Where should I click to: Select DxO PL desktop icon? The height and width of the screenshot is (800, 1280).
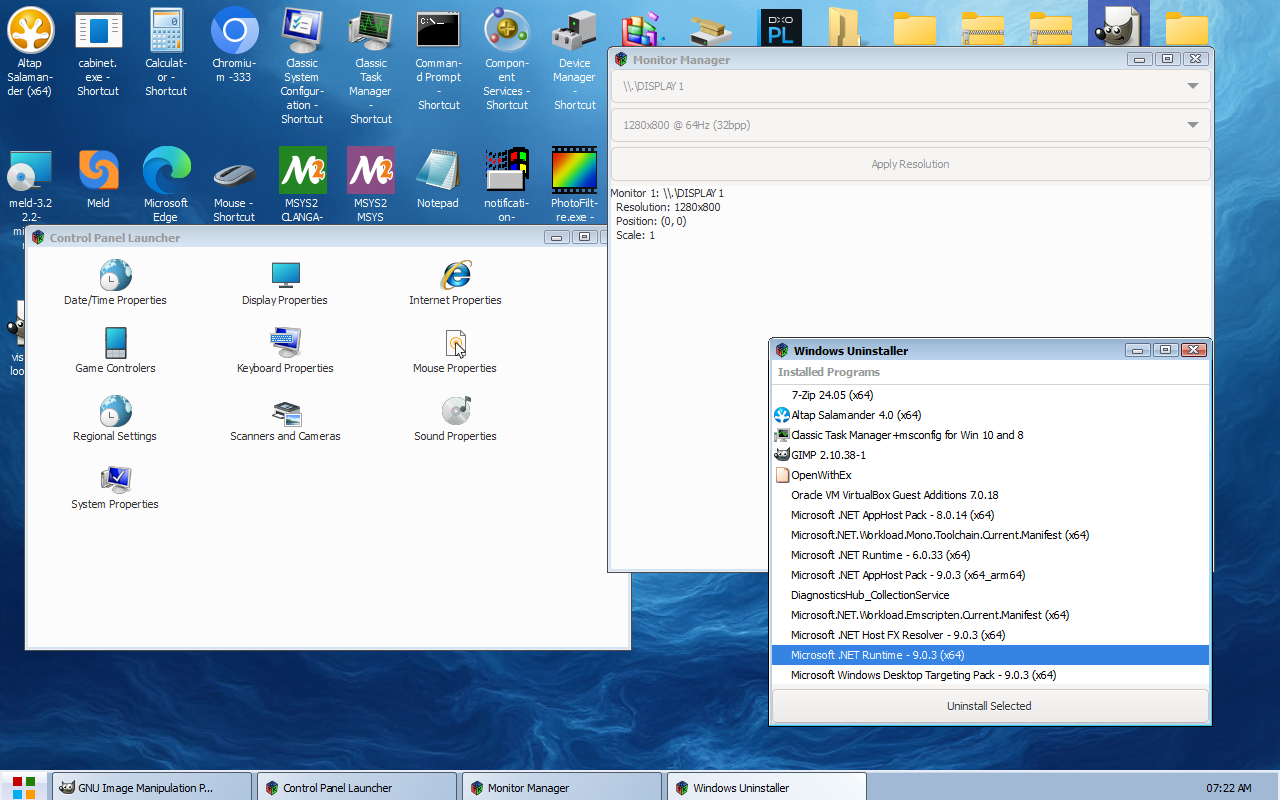pyautogui.click(x=779, y=28)
